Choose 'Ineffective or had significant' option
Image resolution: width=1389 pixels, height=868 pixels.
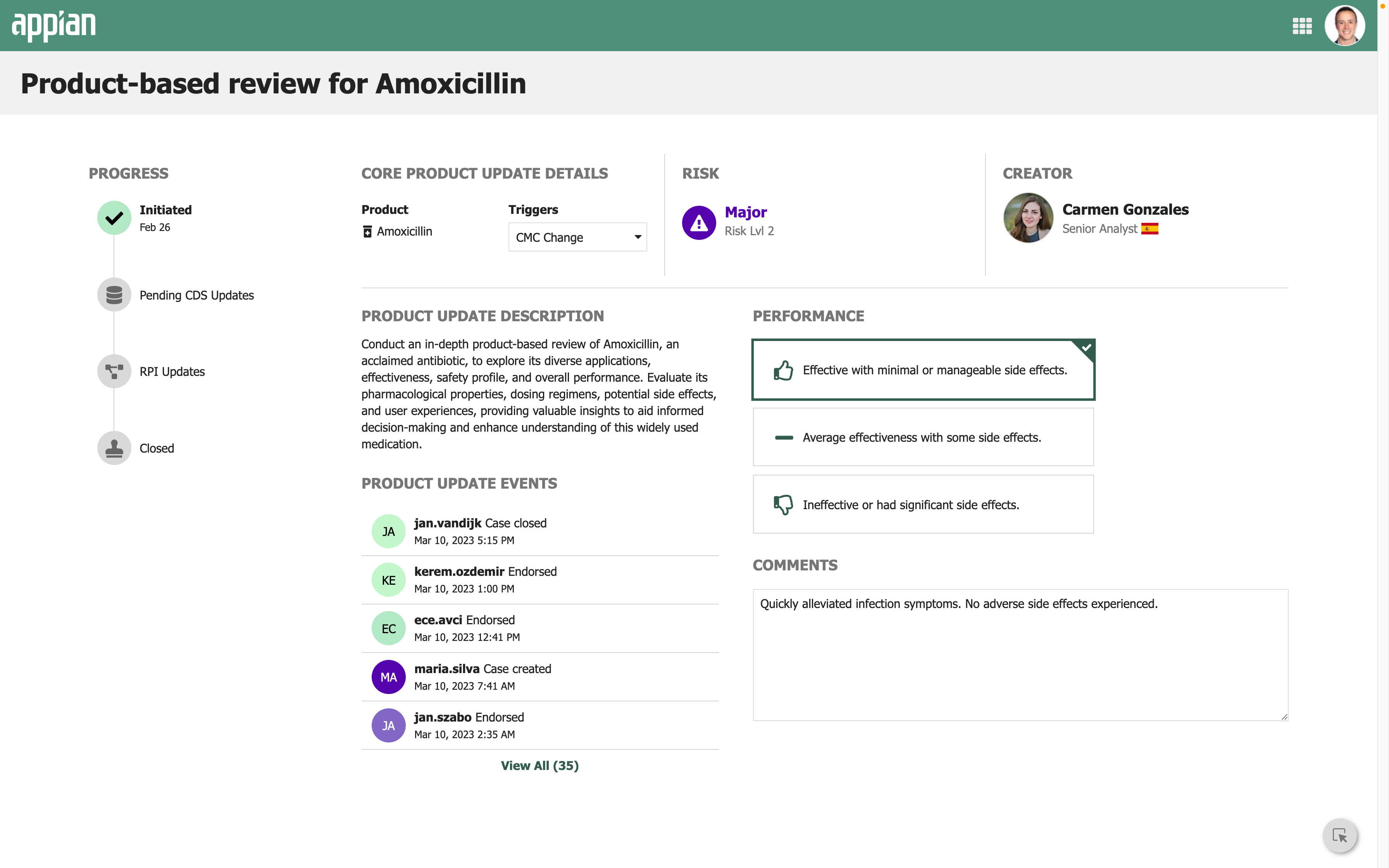(923, 505)
